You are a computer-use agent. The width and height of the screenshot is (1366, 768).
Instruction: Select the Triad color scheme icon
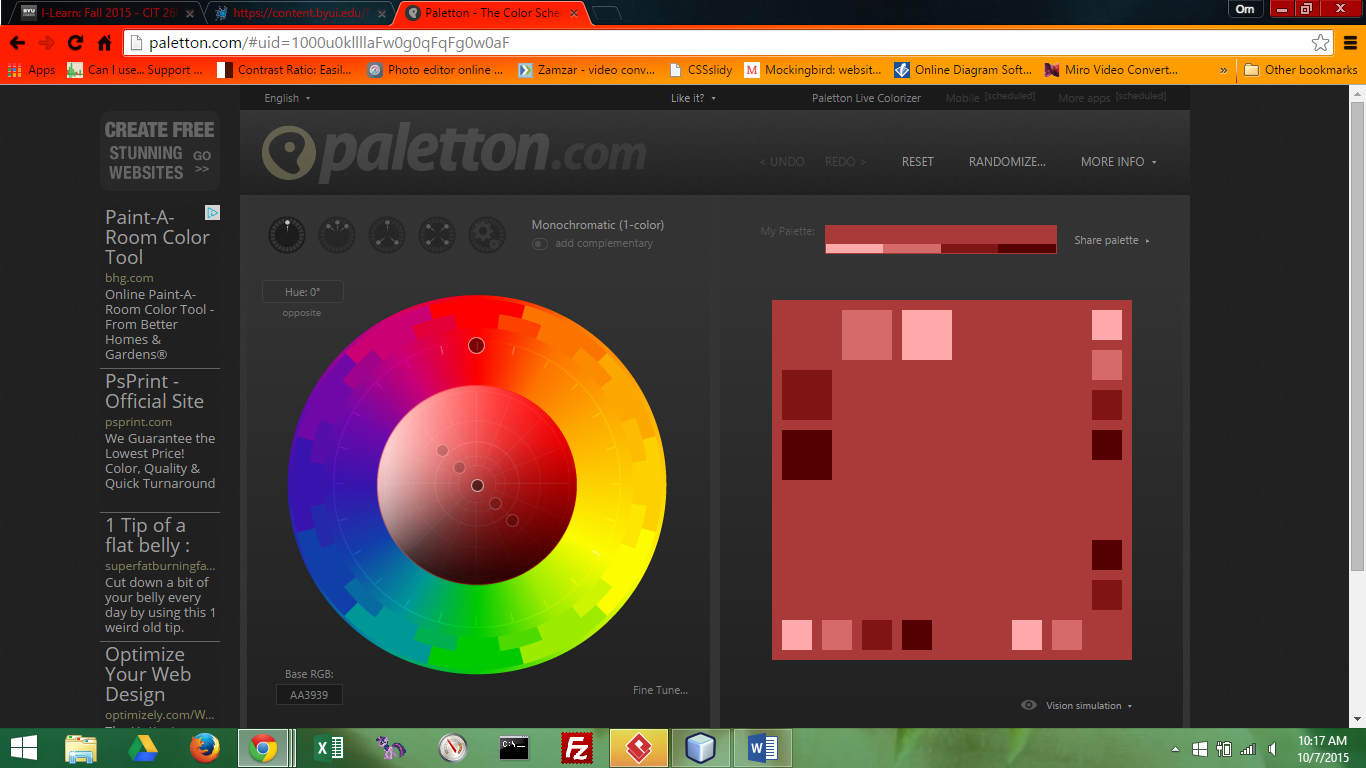click(387, 235)
